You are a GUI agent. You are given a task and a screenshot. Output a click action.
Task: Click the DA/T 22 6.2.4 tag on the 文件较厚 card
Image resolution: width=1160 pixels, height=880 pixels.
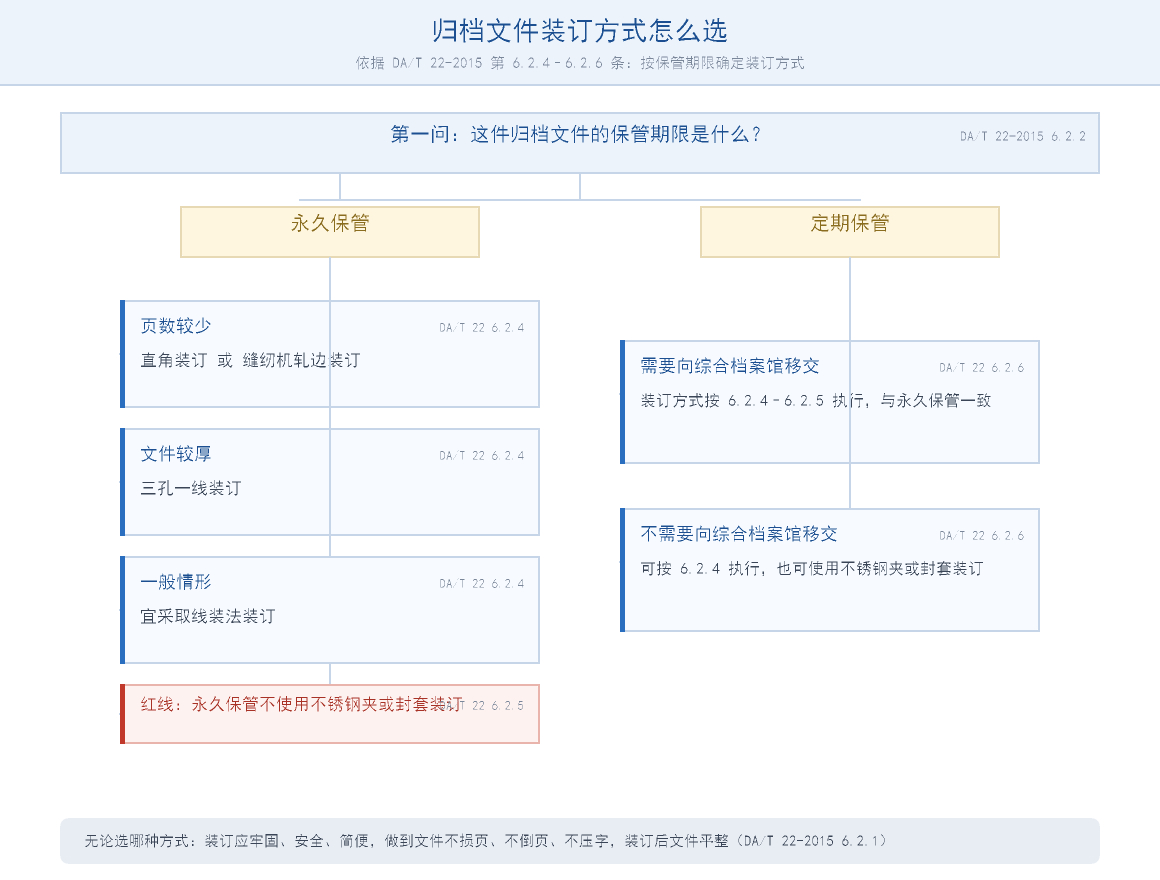(482, 456)
